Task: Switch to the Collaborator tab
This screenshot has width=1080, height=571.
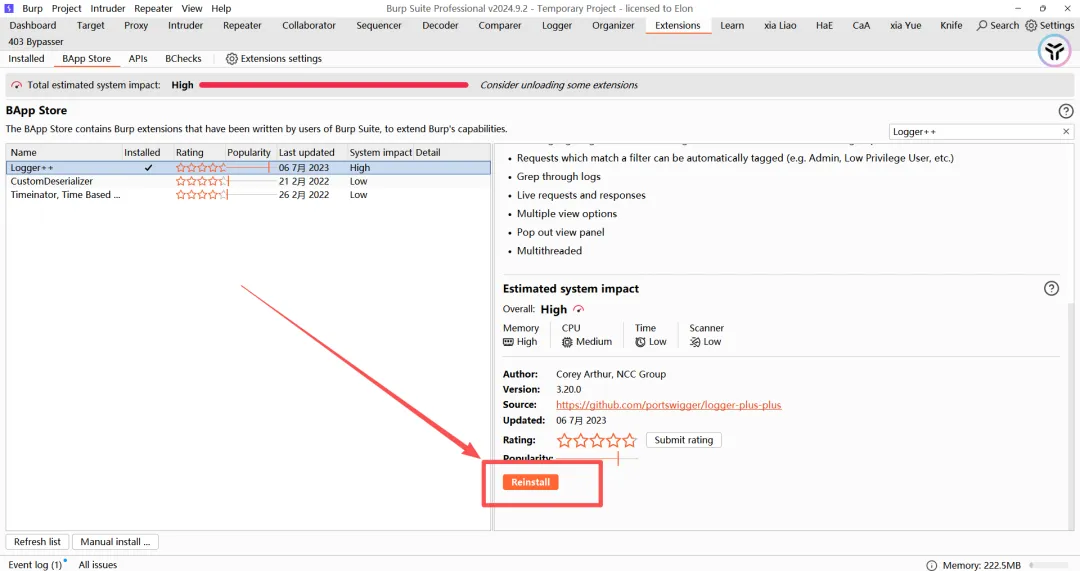Action: pyautogui.click(x=309, y=25)
